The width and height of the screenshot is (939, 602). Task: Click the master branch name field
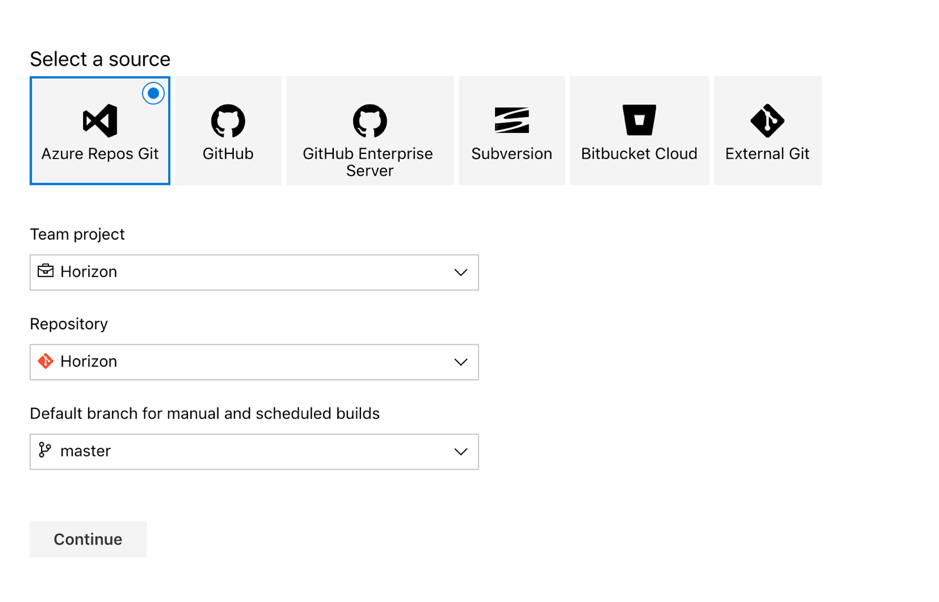[x=254, y=452]
